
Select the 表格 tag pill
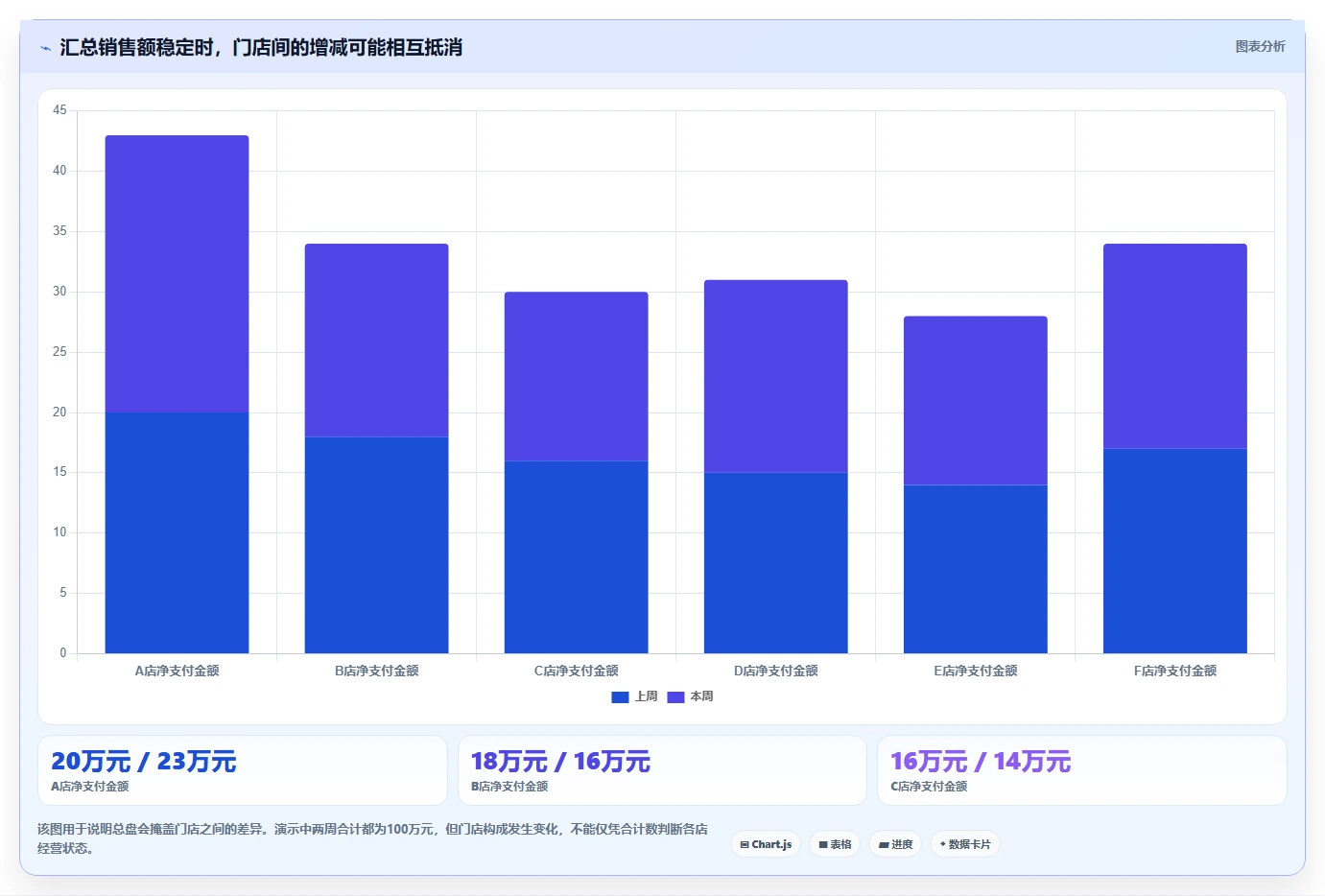tap(835, 844)
